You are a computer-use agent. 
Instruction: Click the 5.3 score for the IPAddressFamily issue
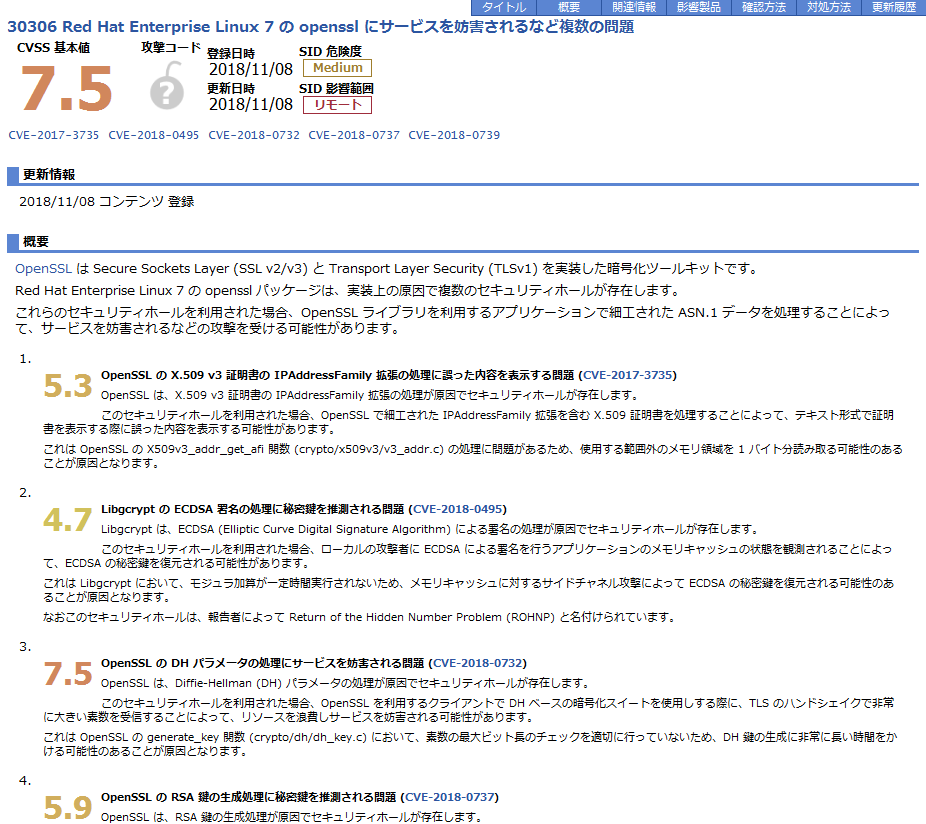click(x=68, y=386)
